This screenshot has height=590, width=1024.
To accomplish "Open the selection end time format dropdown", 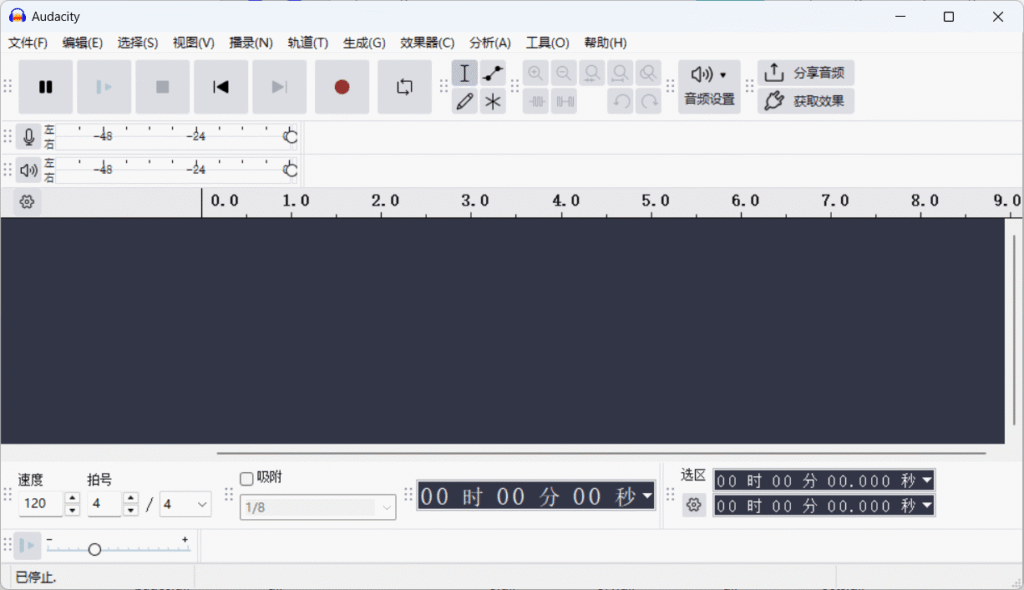I will tap(927, 505).
